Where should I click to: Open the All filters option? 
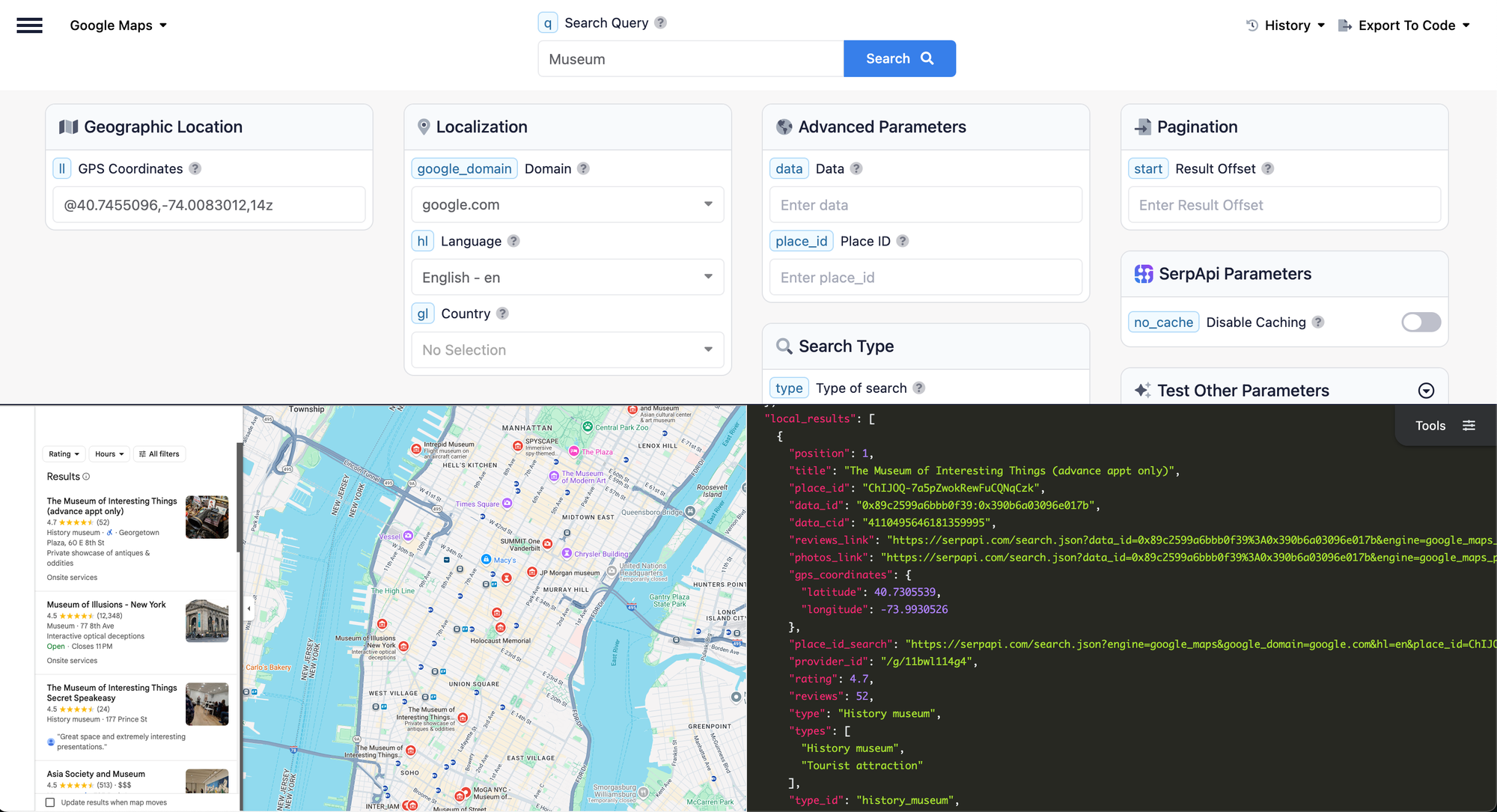159,454
